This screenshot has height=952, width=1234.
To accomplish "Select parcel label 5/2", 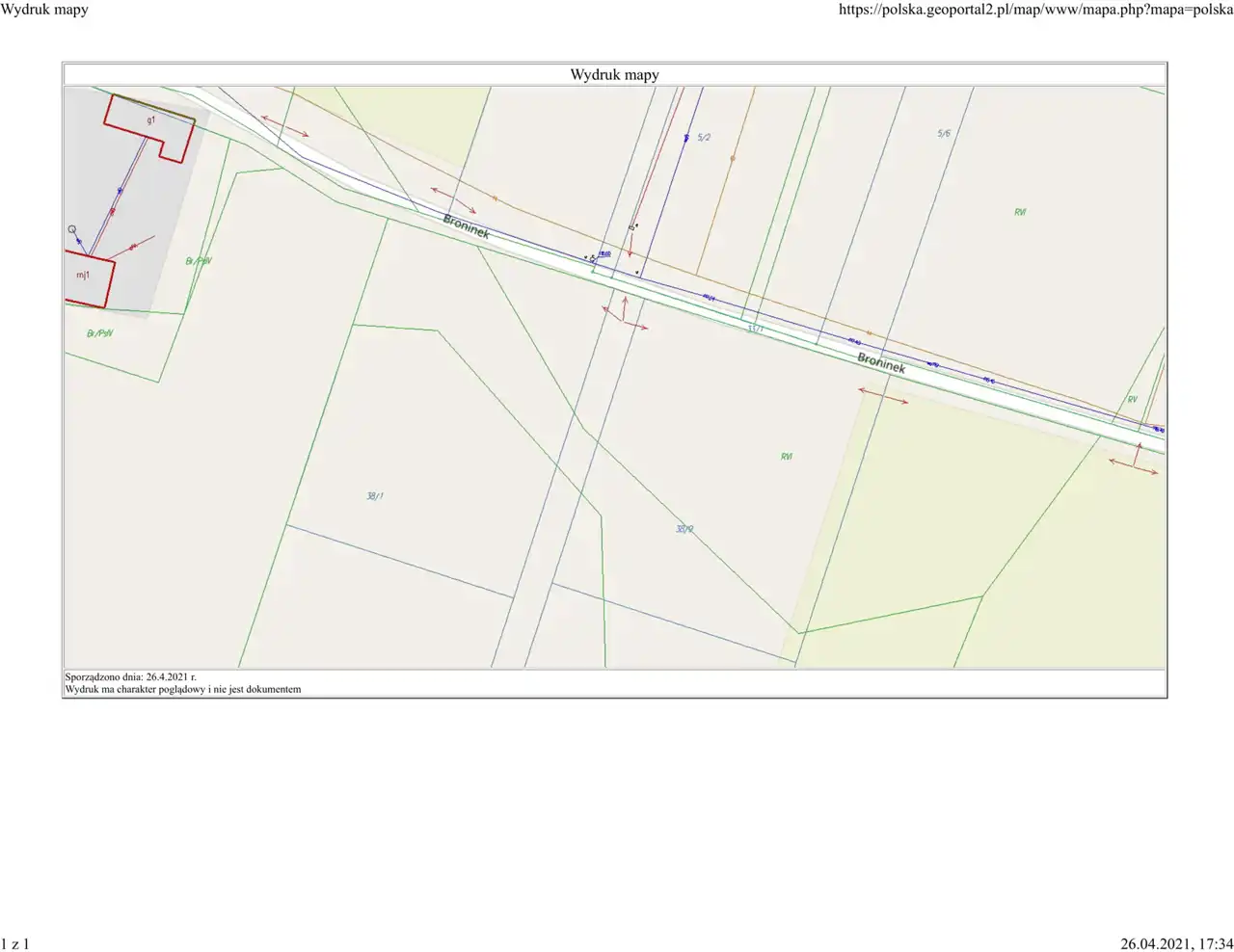I will (704, 138).
